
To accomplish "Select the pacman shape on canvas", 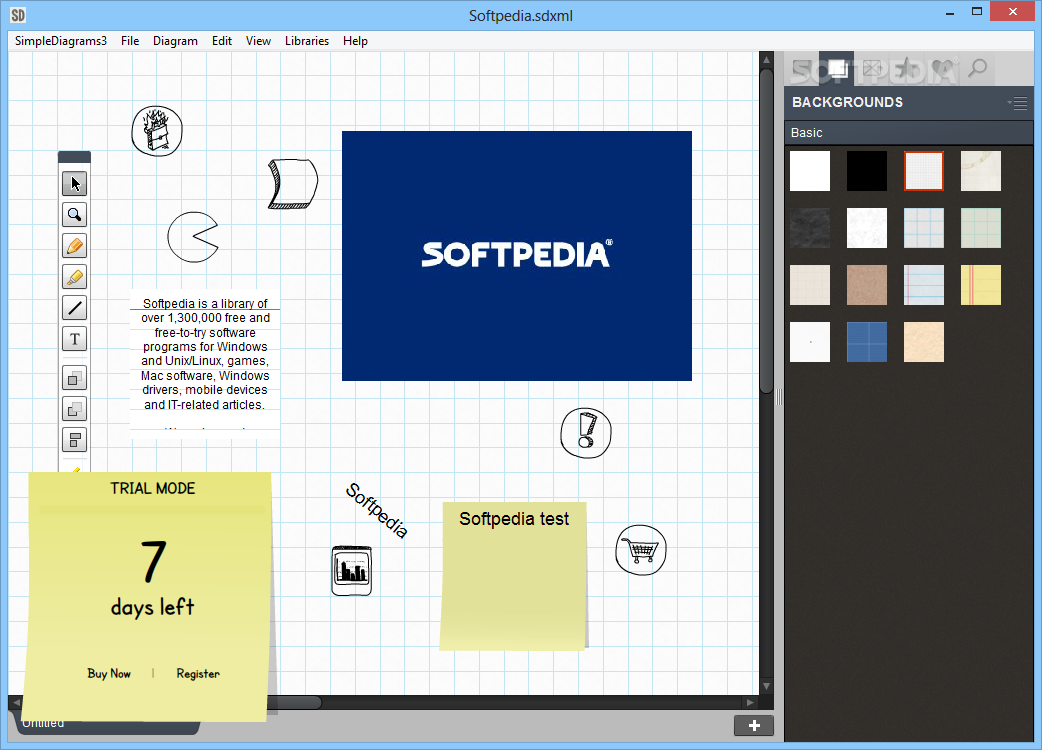I will click(x=193, y=237).
